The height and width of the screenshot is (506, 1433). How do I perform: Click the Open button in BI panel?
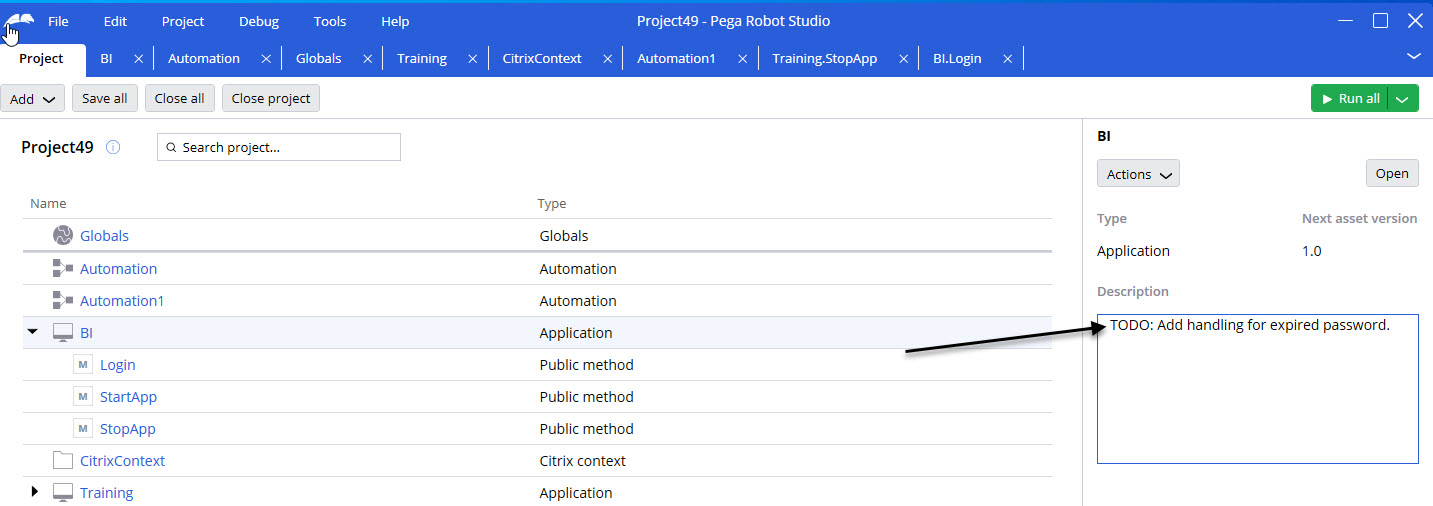click(x=1392, y=173)
